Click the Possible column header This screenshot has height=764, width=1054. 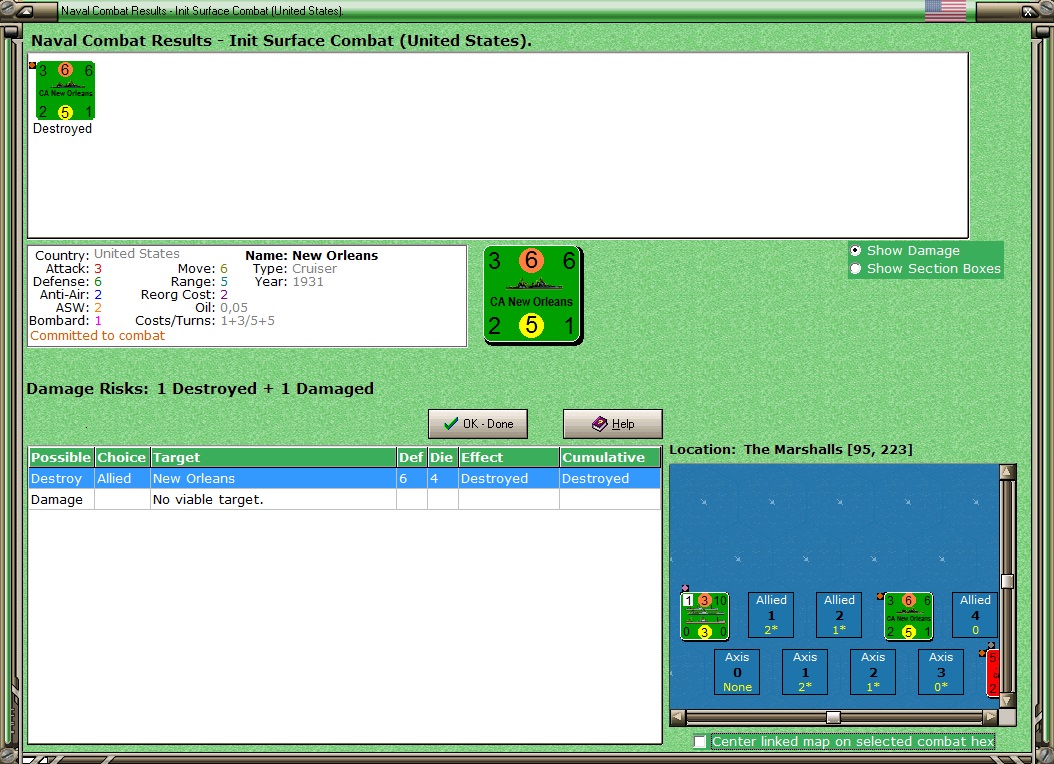[61, 458]
